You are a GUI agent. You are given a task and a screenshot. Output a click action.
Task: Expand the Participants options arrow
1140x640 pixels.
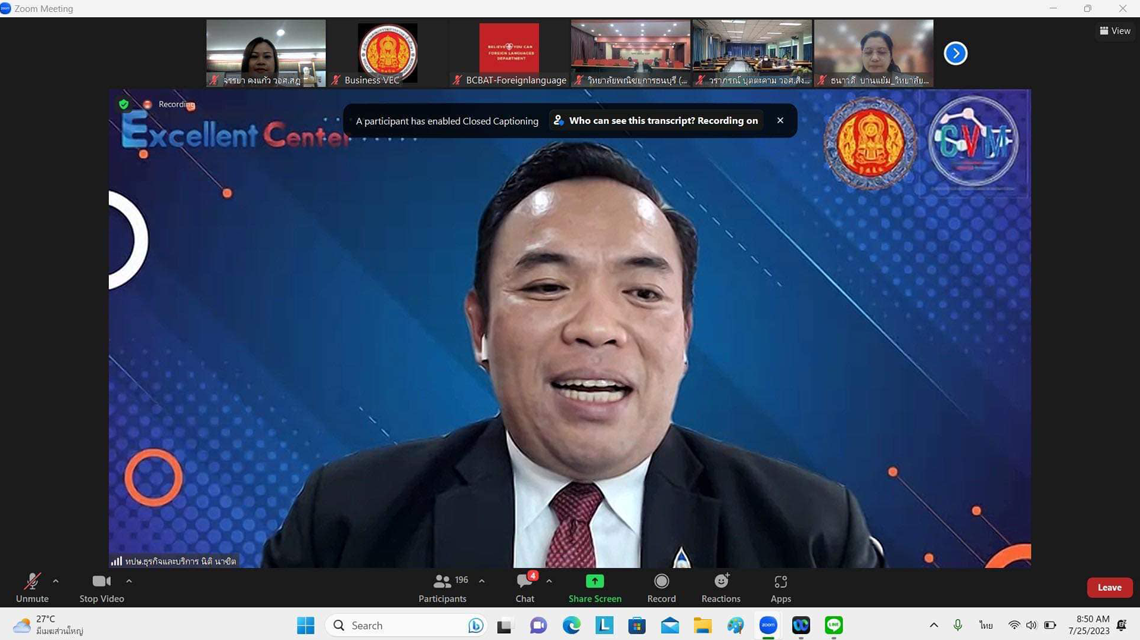[482, 581]
